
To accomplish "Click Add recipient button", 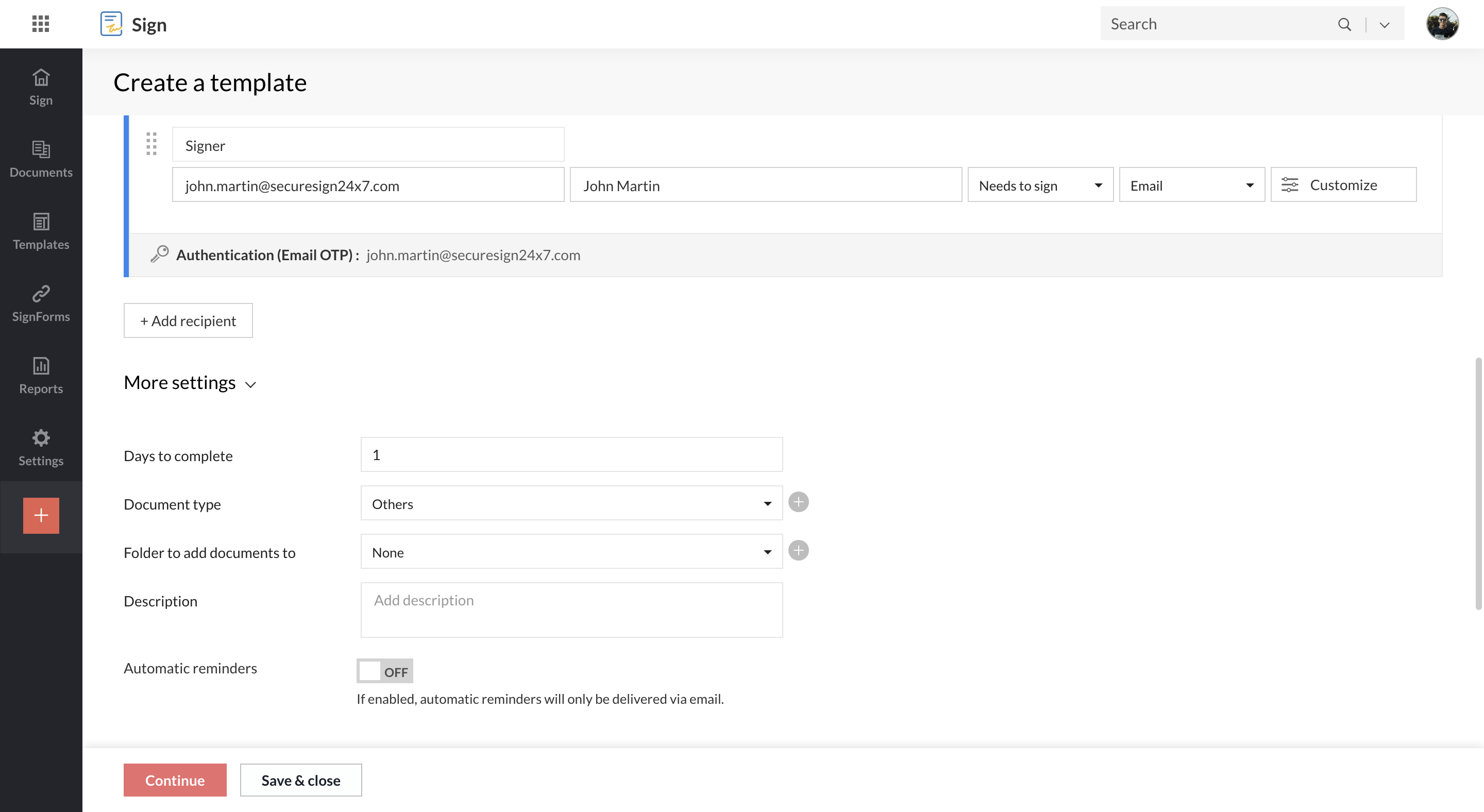I will click(188, 321).
